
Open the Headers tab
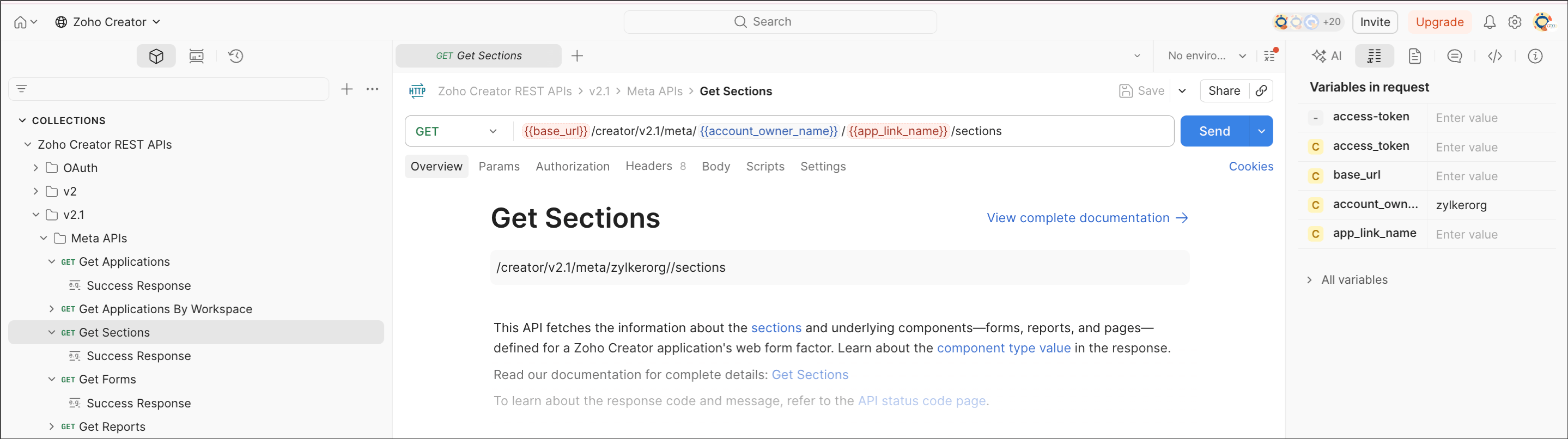[x=649, y=166]
